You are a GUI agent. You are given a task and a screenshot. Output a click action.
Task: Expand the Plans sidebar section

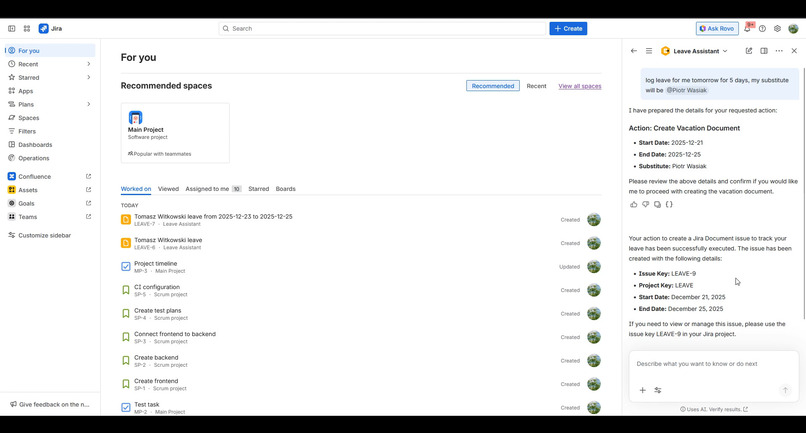click(88, 104)
